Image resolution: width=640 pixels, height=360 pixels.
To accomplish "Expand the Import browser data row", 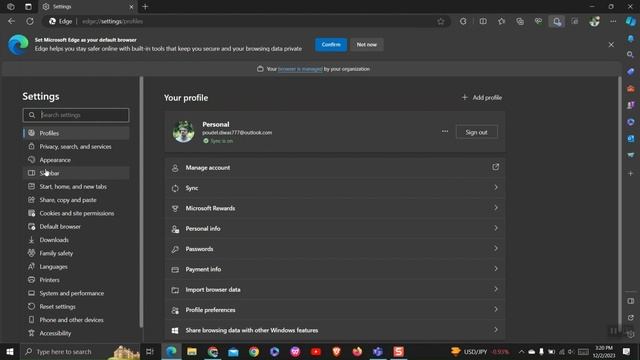I will point(335,289).
